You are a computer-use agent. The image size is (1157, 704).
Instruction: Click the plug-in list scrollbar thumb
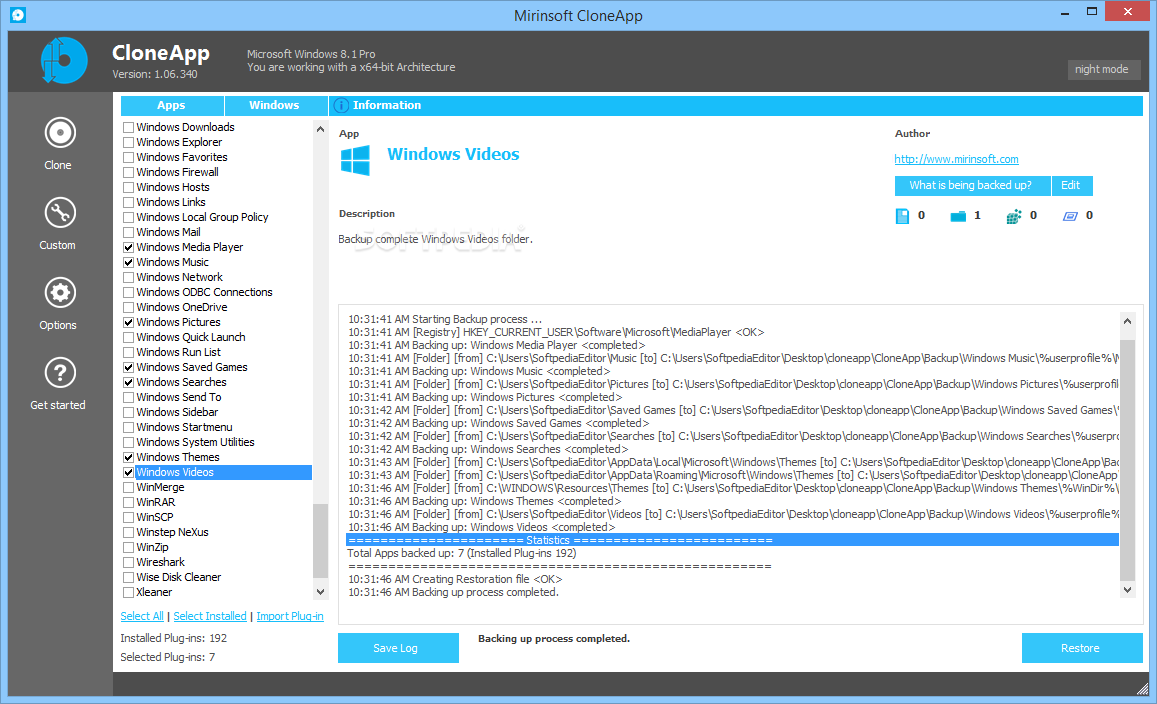(320, 540)
